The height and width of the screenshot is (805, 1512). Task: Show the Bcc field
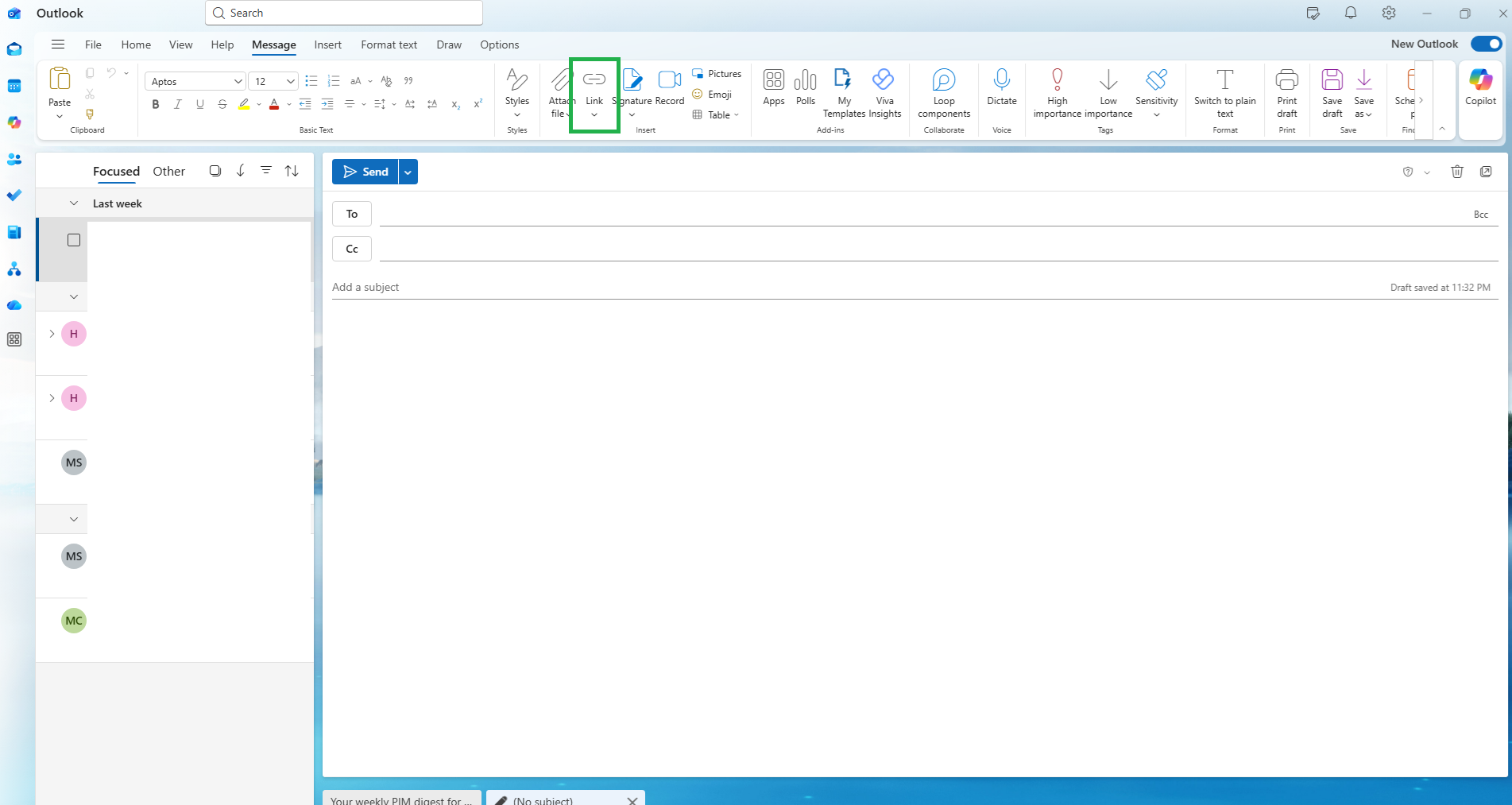1481,215
